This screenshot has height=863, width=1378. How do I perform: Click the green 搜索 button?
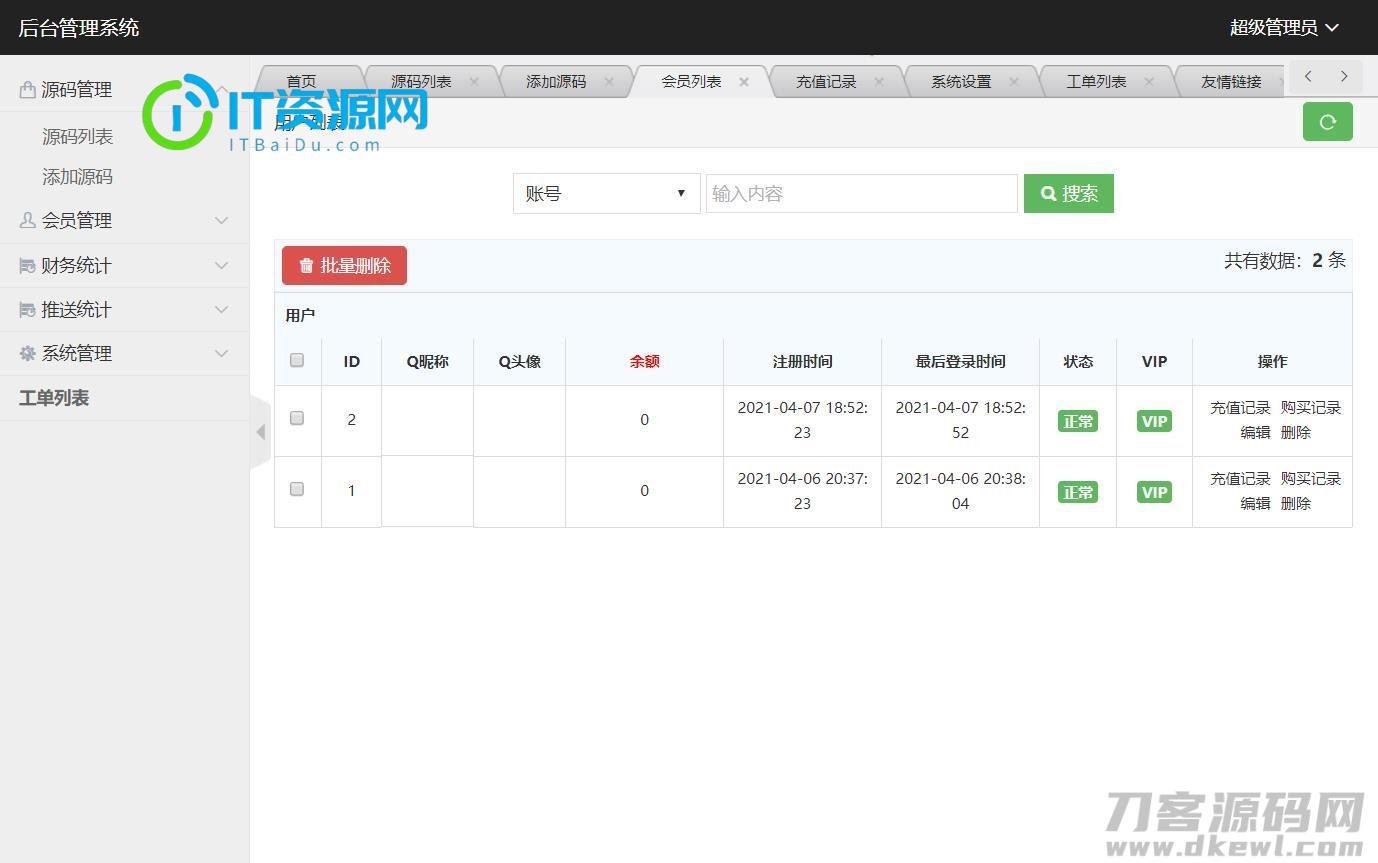pyautogui.click(x=1068, y=194)
